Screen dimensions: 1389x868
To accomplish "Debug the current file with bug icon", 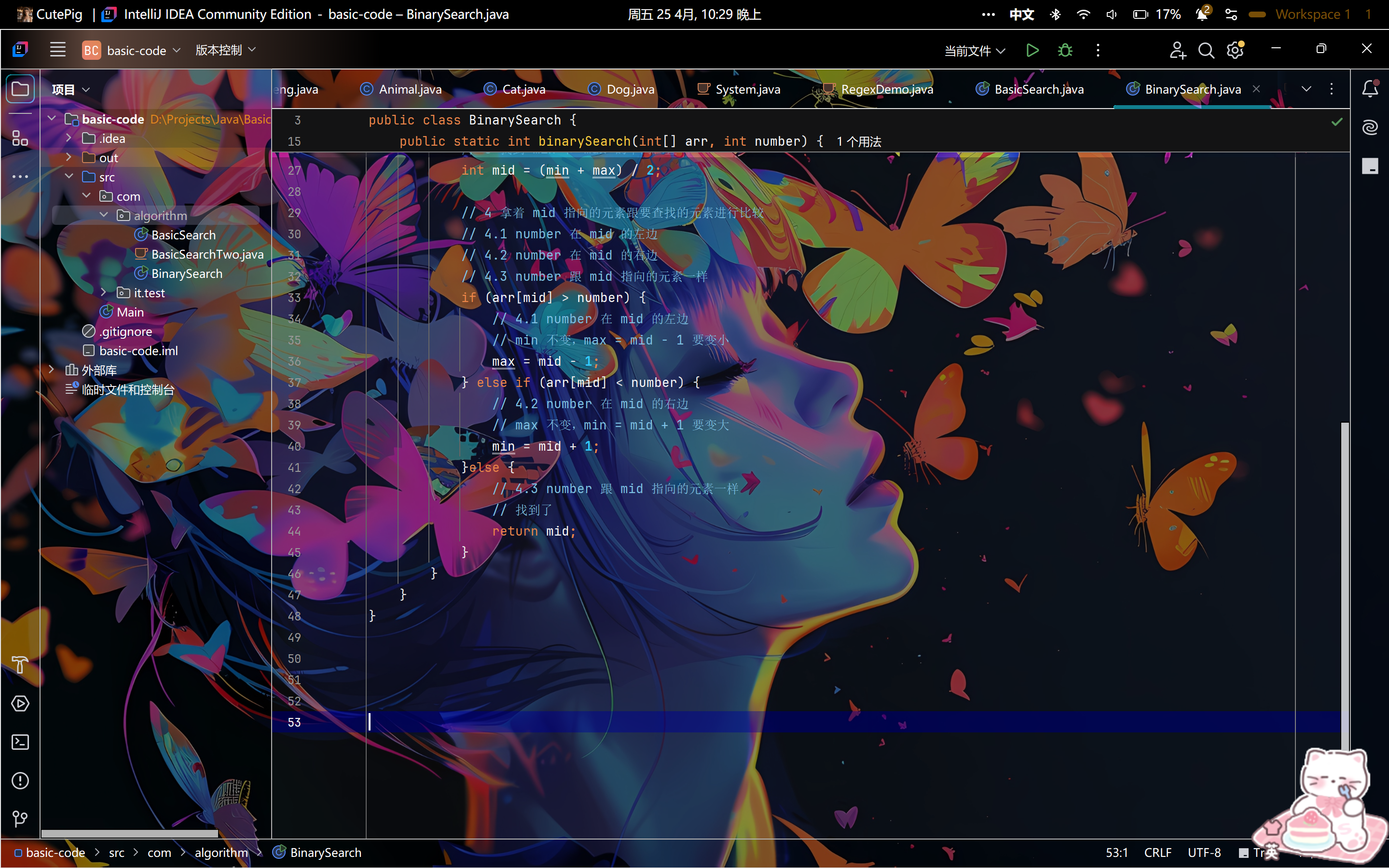I will point(1065,51).
